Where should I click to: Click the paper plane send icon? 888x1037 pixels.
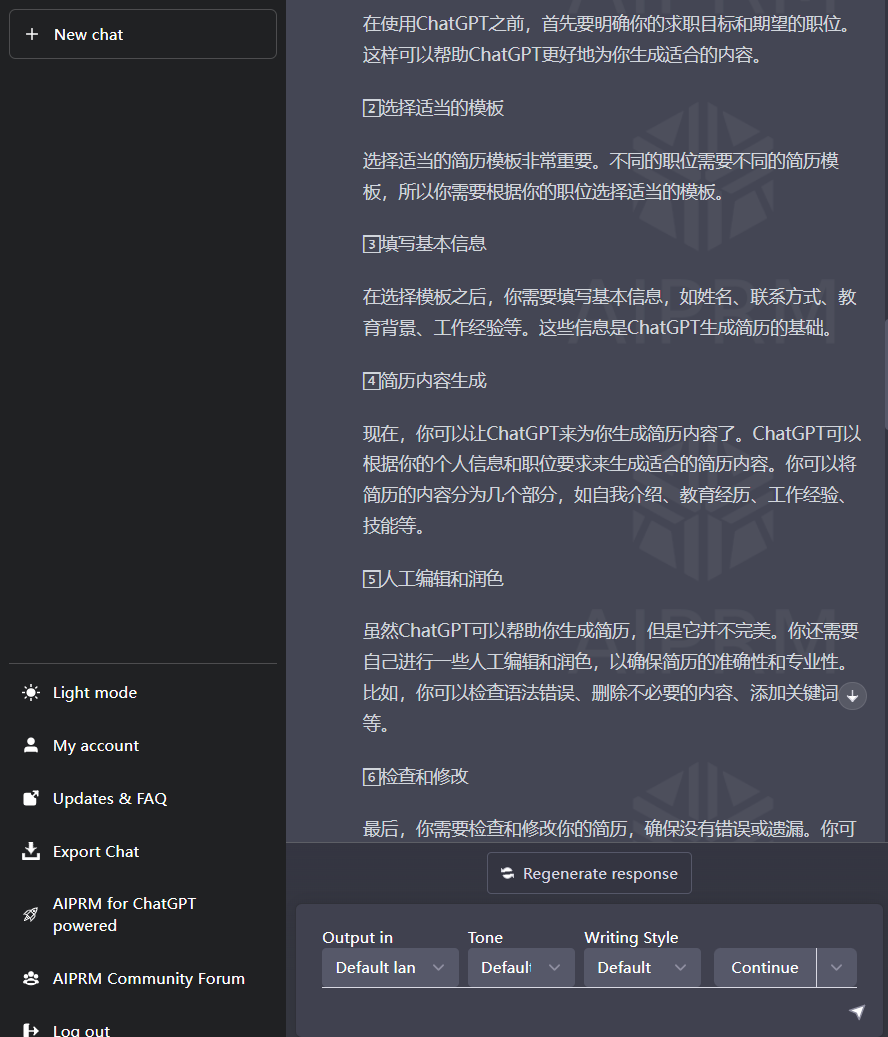pyautogui.click(x=858, y=1011)
